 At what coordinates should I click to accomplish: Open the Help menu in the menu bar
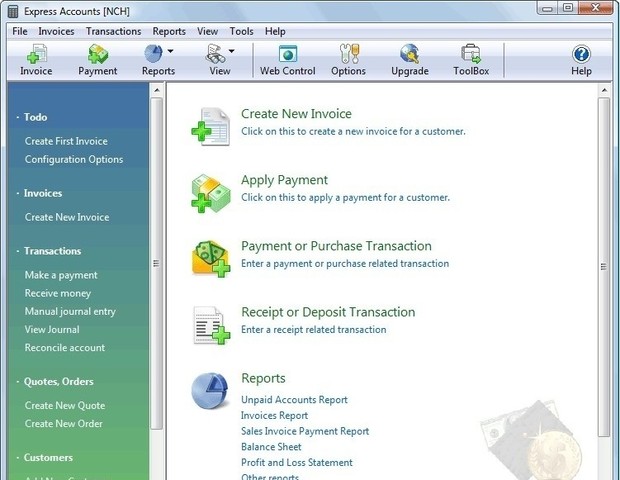point(275,31)
